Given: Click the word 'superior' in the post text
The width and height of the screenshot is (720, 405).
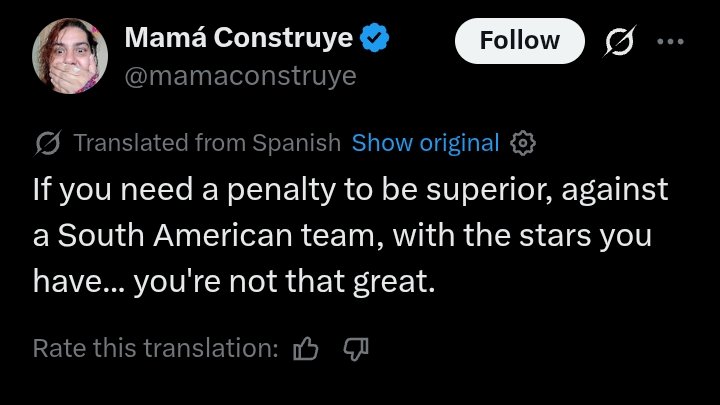Looking at the screenshot, I should (489, 191).
